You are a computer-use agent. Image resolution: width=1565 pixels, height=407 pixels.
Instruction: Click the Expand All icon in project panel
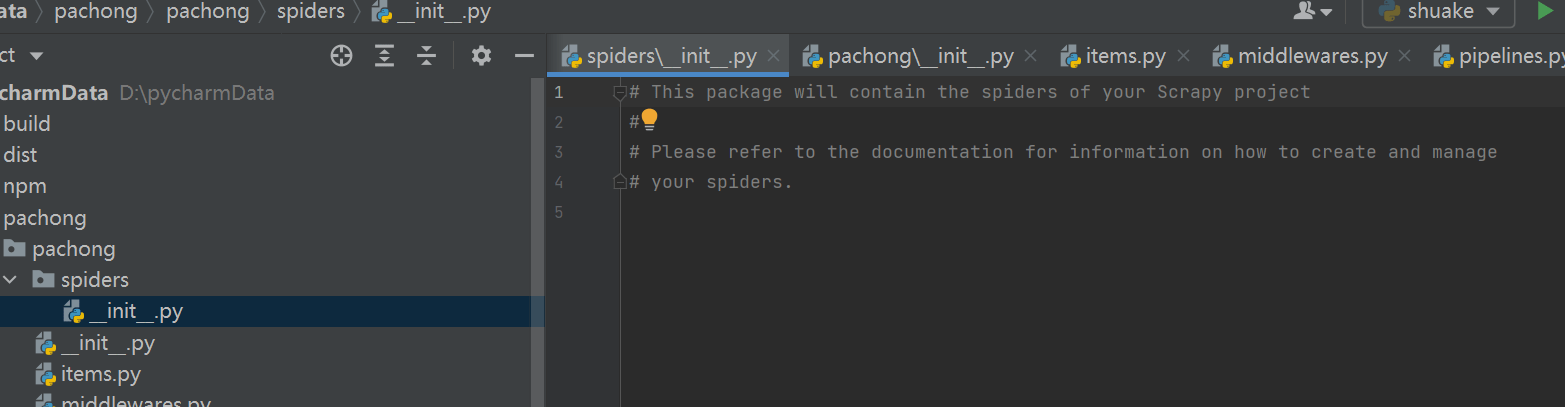pos(385,56)
